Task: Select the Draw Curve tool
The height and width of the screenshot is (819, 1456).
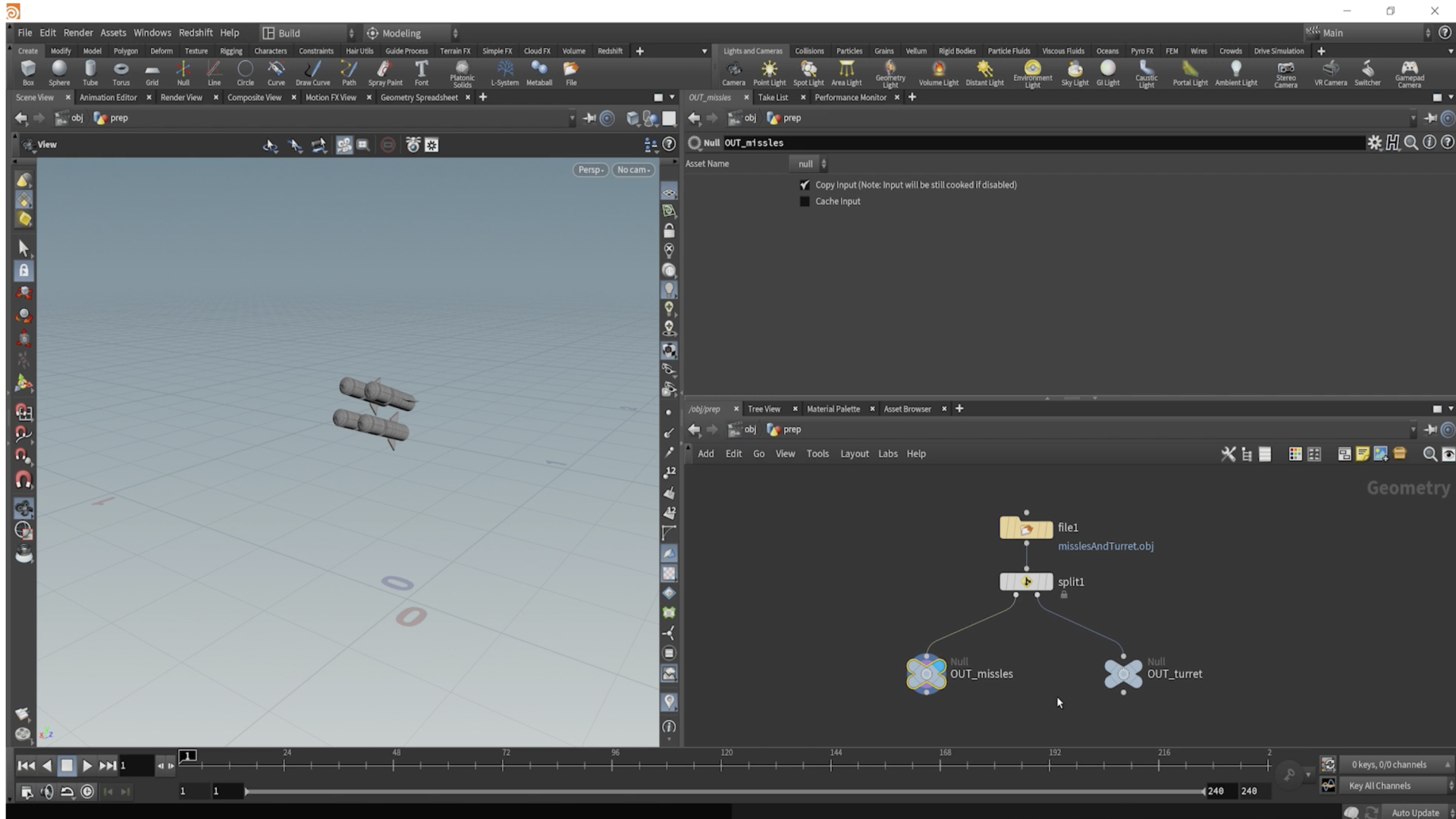Action: pyautogui.click(x=312, y=74)
